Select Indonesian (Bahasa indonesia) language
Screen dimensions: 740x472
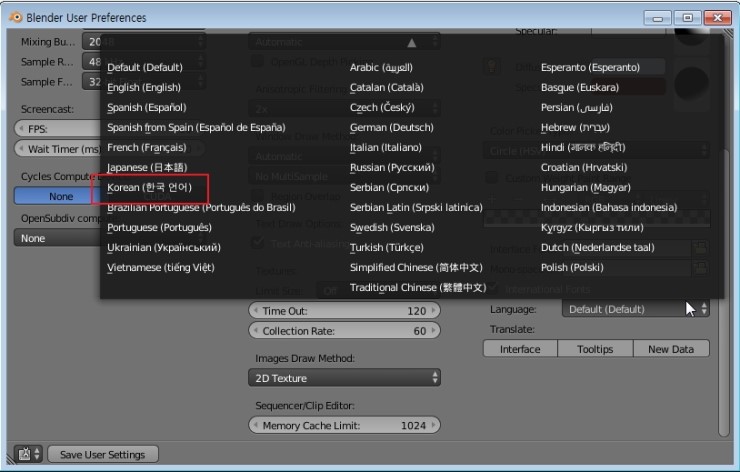609,208
